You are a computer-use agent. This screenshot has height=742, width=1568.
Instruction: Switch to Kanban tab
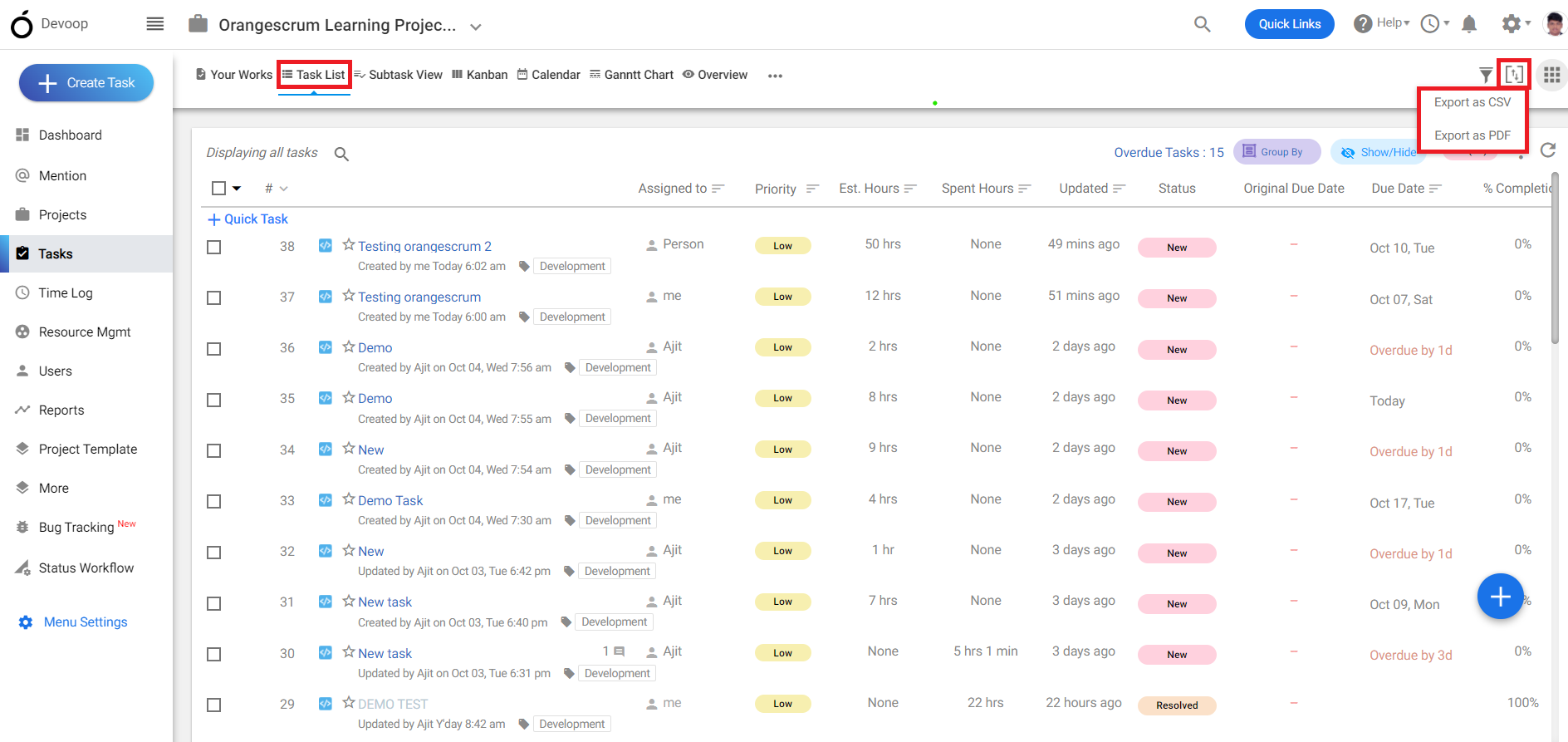click(x=480, y=75)
